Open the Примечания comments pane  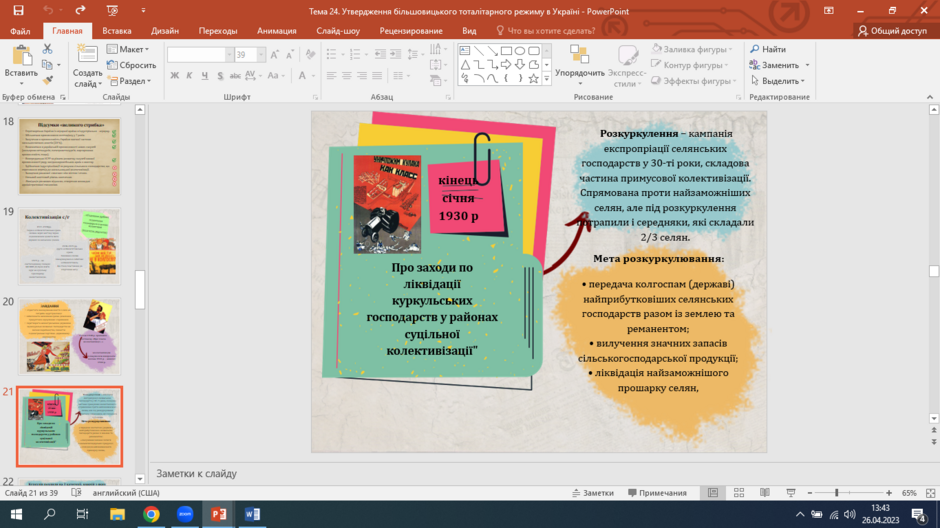[x=657, y=493]
